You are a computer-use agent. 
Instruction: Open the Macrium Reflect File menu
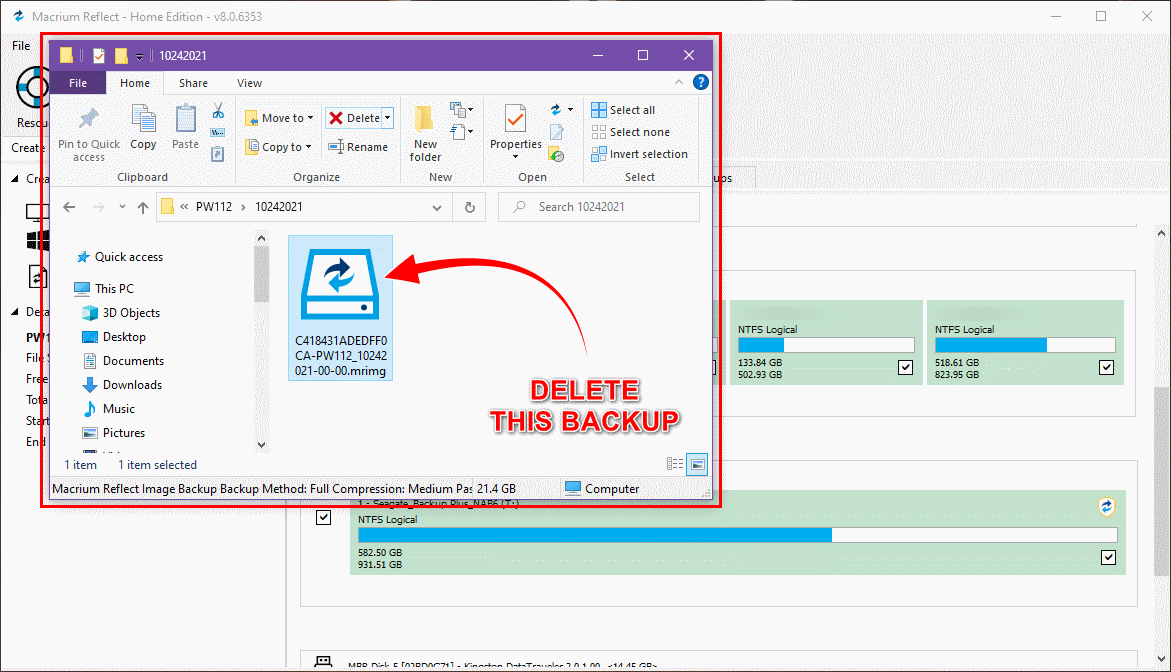(x=21, y=46)
